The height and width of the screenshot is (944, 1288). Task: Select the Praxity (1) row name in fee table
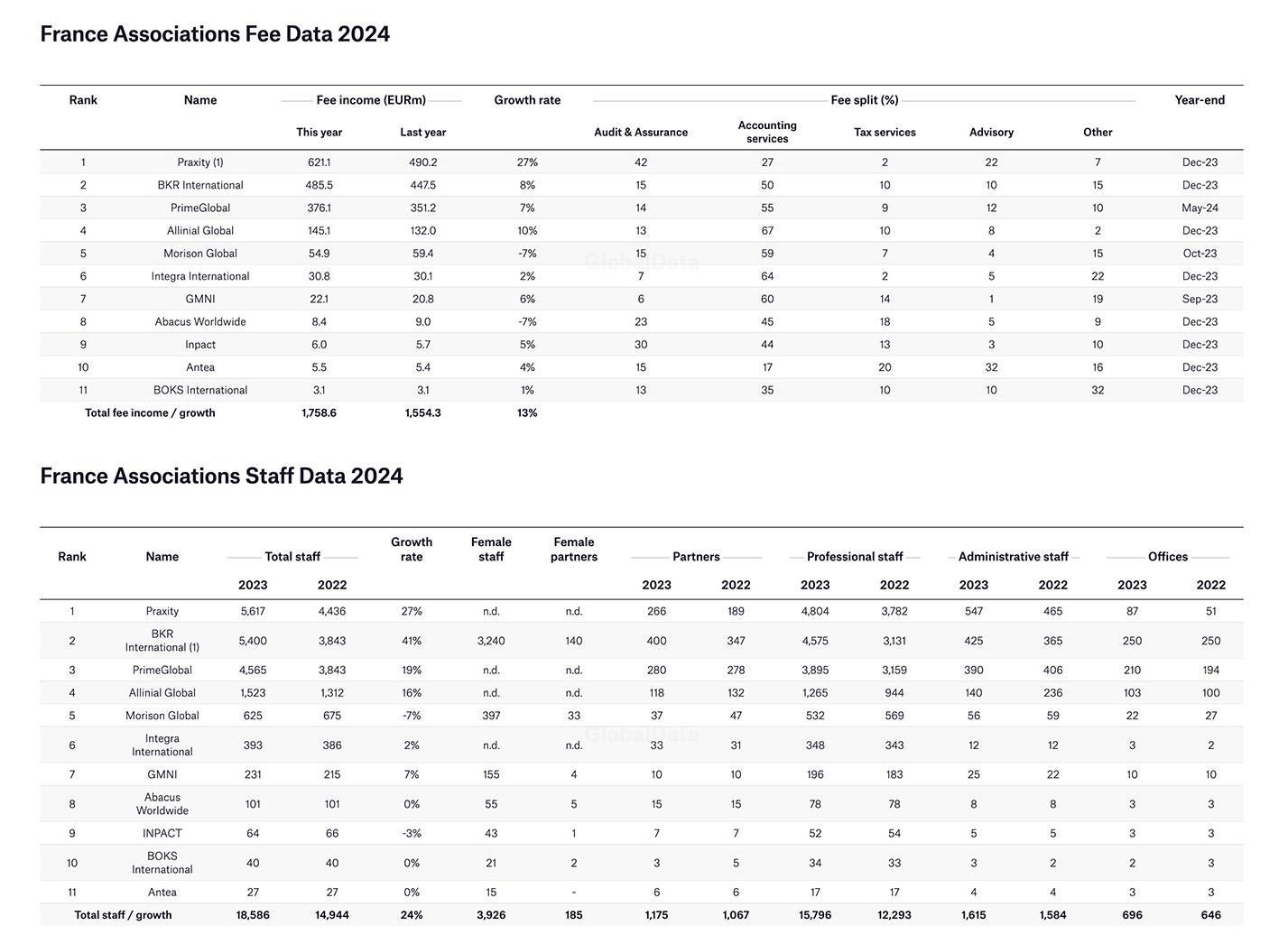(200, 162)
